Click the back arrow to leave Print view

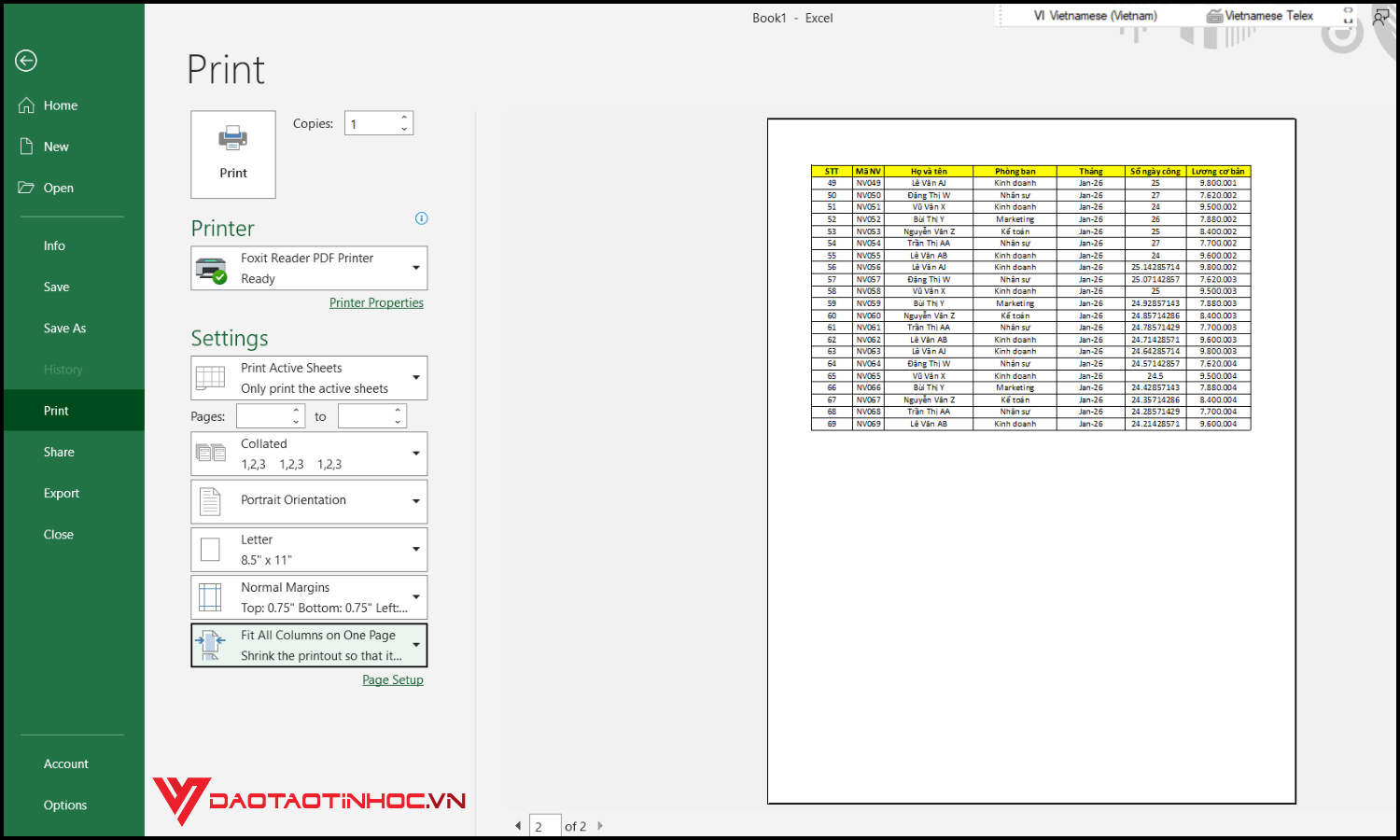coord(26,61)
